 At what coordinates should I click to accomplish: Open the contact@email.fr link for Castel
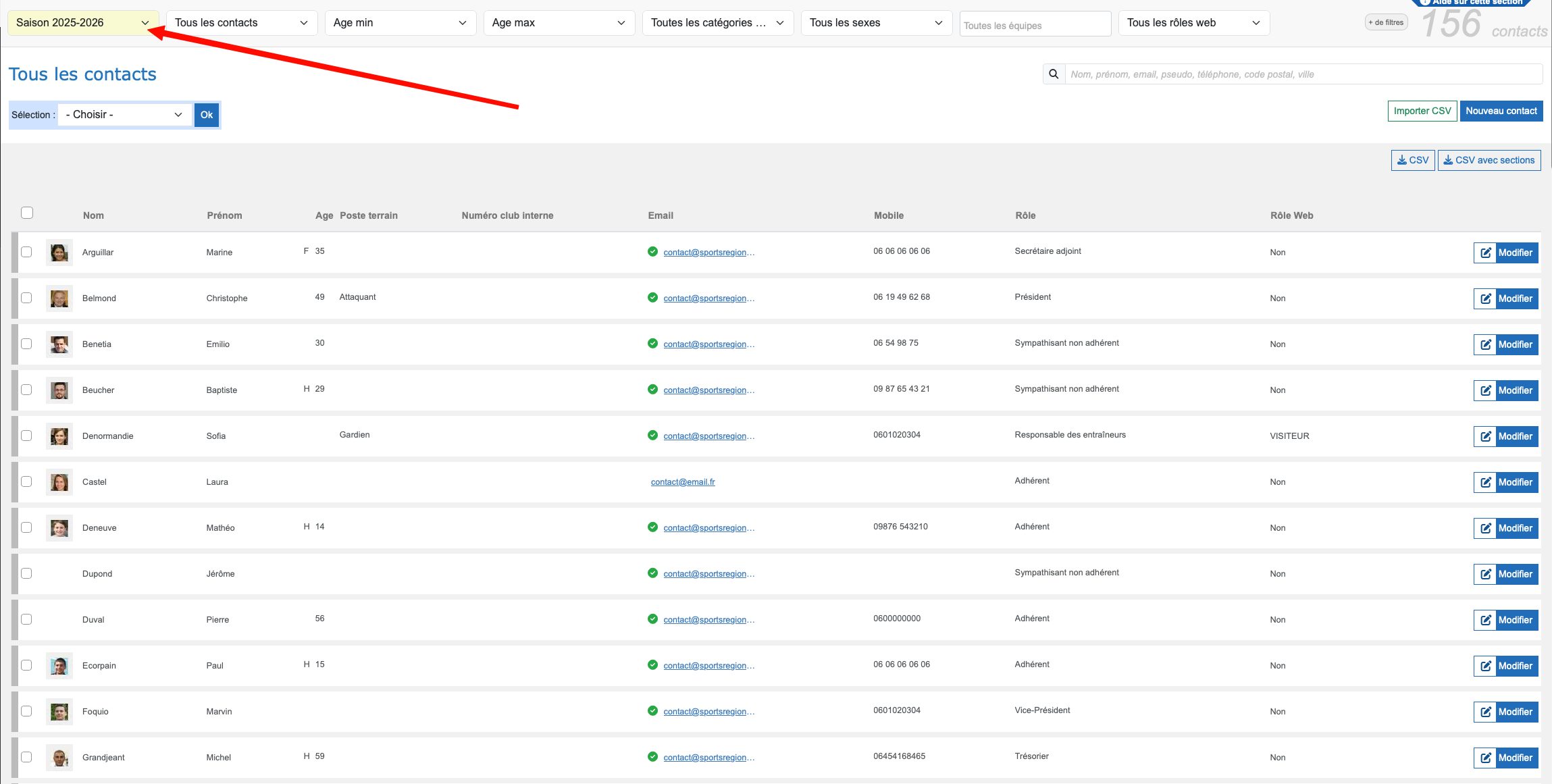[682, 481]
